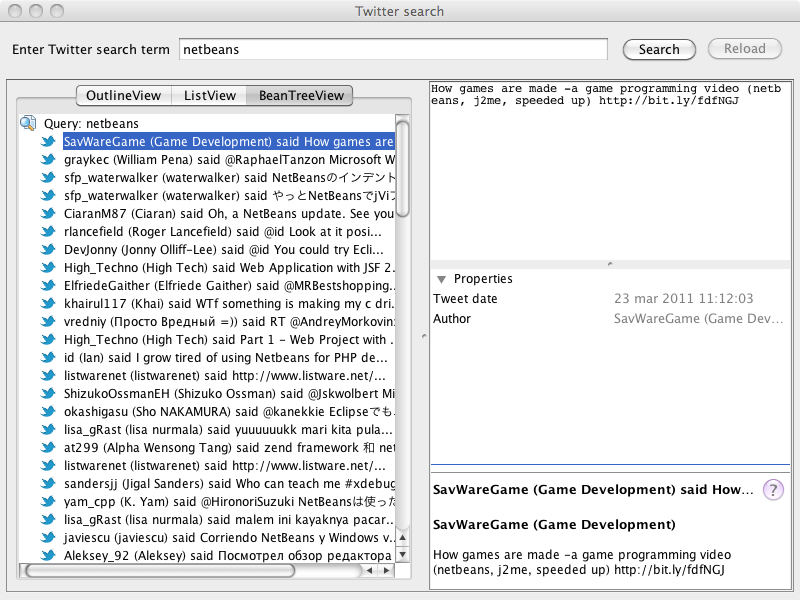Image resolution: width=800 pixels, height=600 pixels.
Task: Click the bird icon beside at299 tweet
Action: coord(48,447)
